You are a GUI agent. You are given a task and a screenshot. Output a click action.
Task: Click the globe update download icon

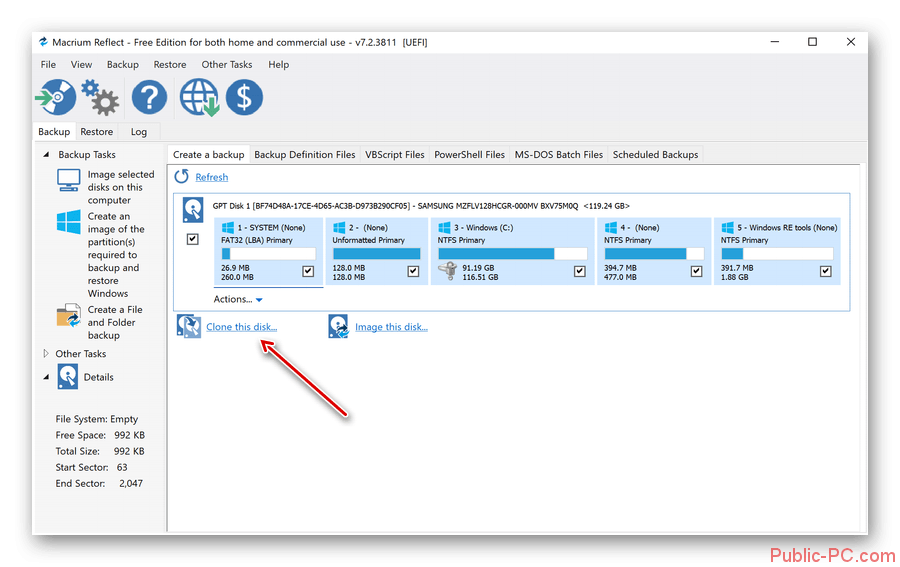tap(199, 98)
